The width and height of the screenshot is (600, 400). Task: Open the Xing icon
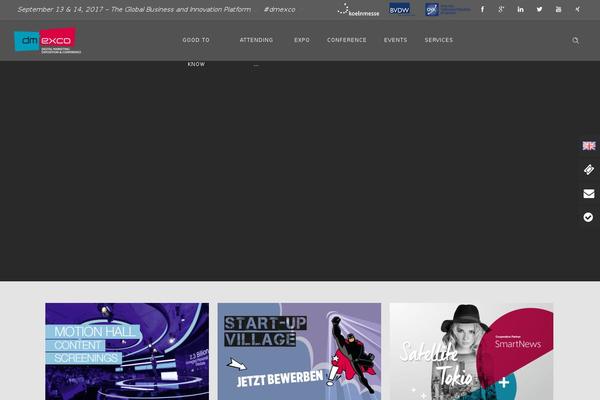(577, 9)
